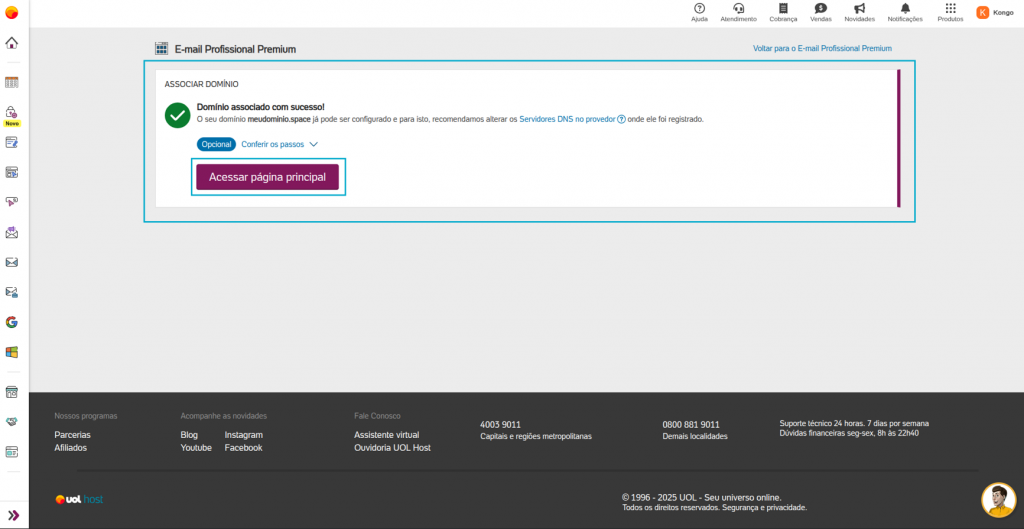
Task: Click Voltar para o E-mail Profissional Premium
Action: tap(822, 48)
